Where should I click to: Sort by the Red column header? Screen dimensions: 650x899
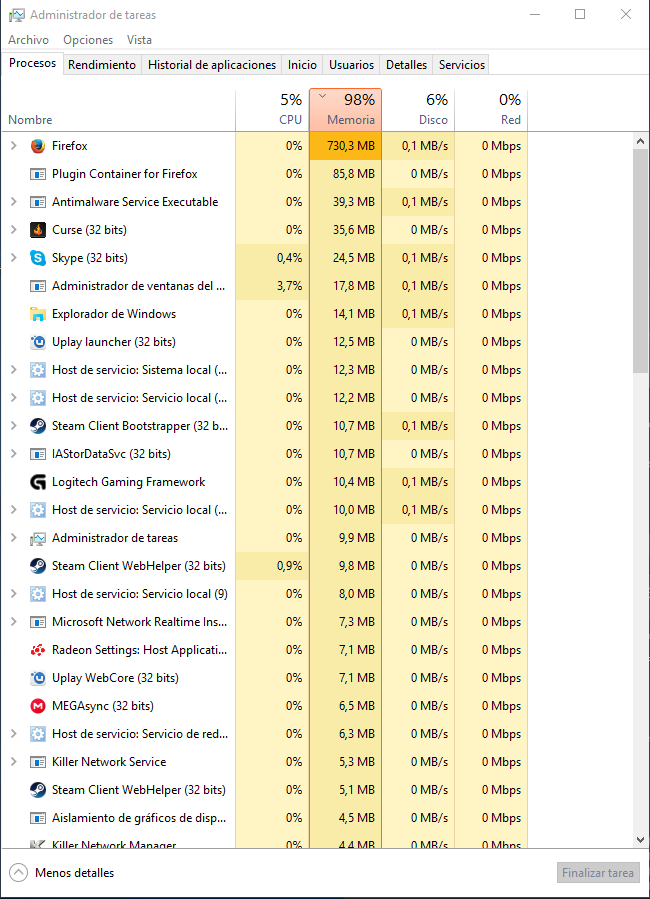pos(491,111)
